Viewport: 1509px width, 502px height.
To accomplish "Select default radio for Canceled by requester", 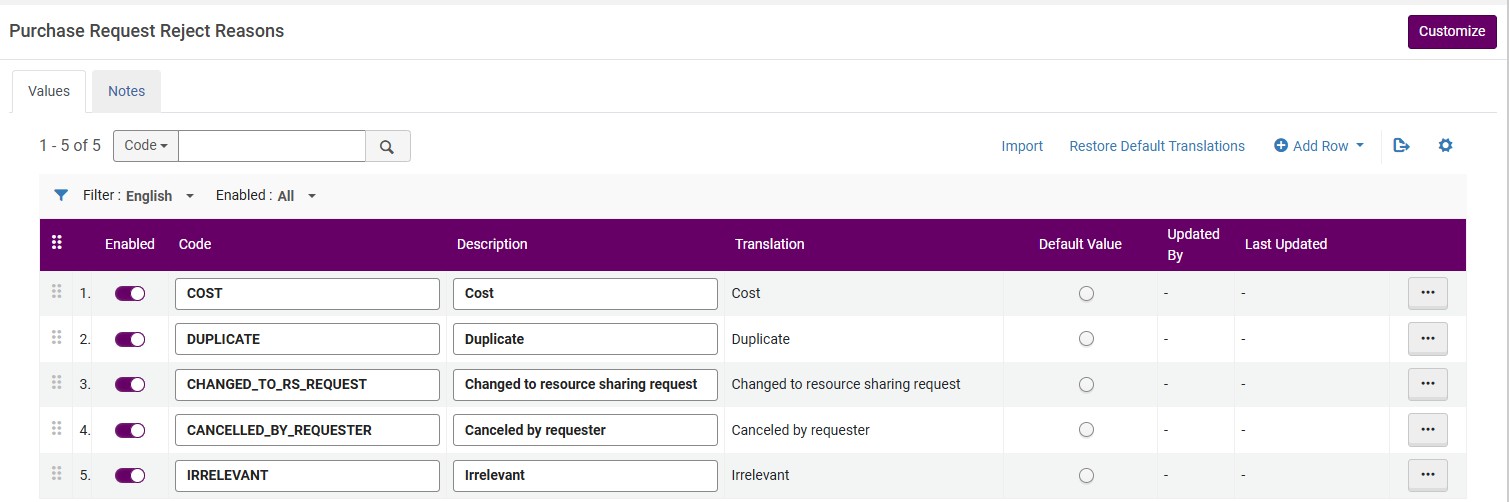I will pyautogui.click(x=1086, y=430).
